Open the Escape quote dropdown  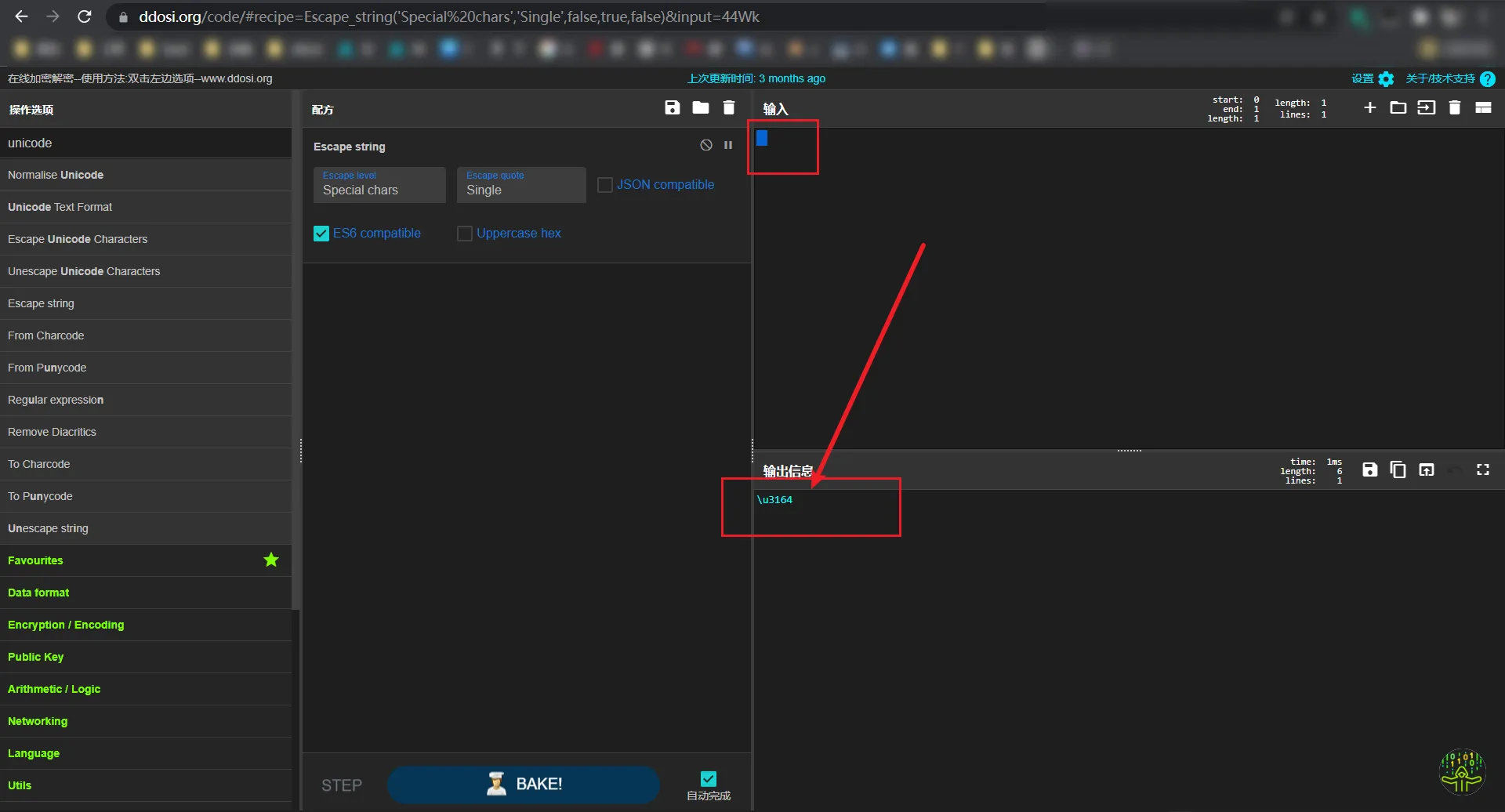(x=521, y=185)
